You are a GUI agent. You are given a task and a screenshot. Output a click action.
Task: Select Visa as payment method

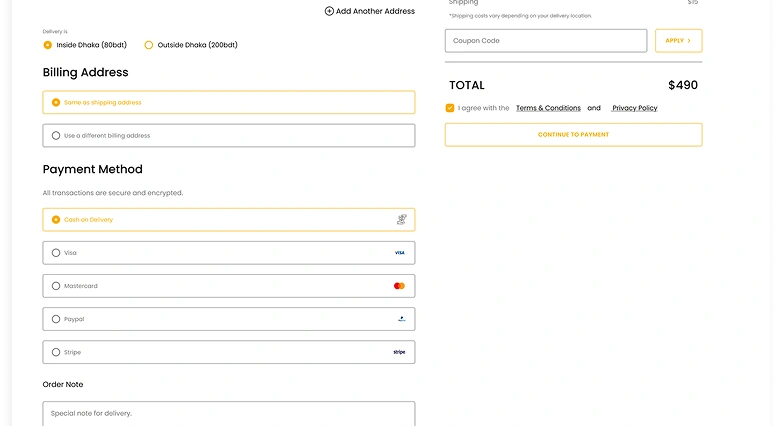pos(56,253)
